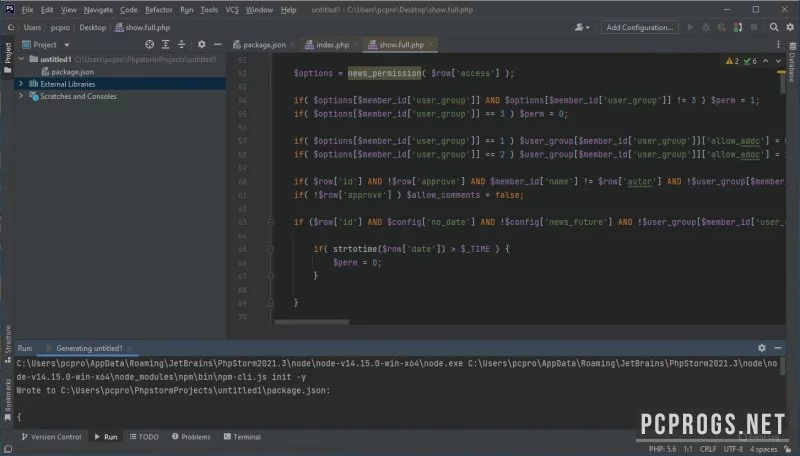The height and width of the screenshot is (456, 800).
Task: Click the Structure sidebar tab
Action: tap(8, 344)
